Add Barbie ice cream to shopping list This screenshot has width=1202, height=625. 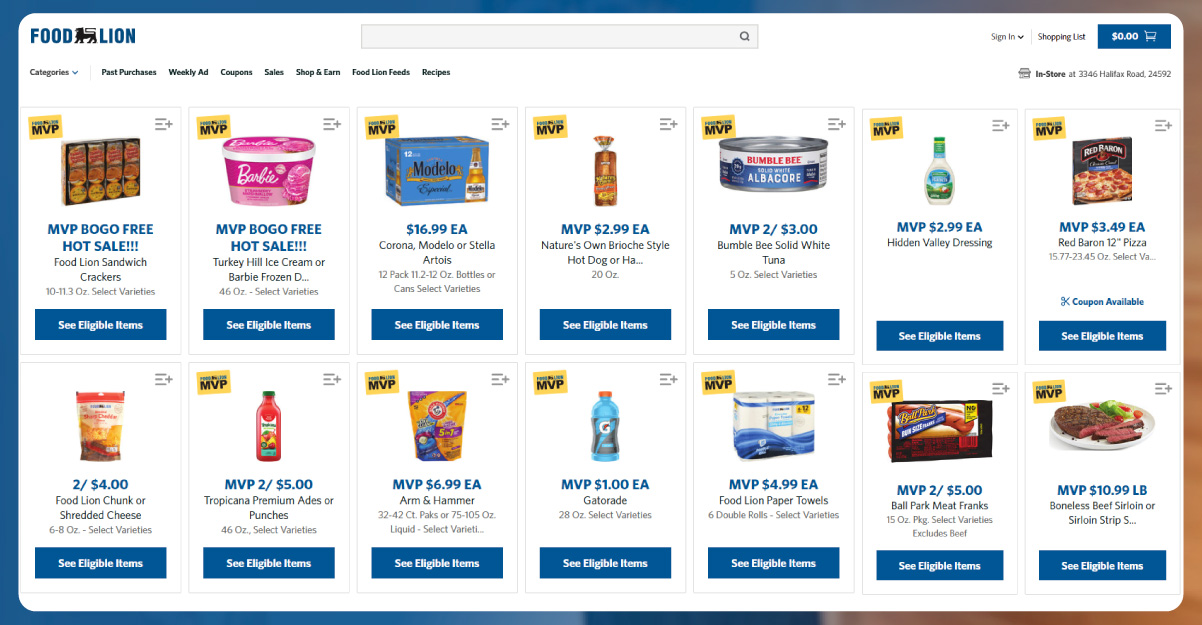point(332,123)
